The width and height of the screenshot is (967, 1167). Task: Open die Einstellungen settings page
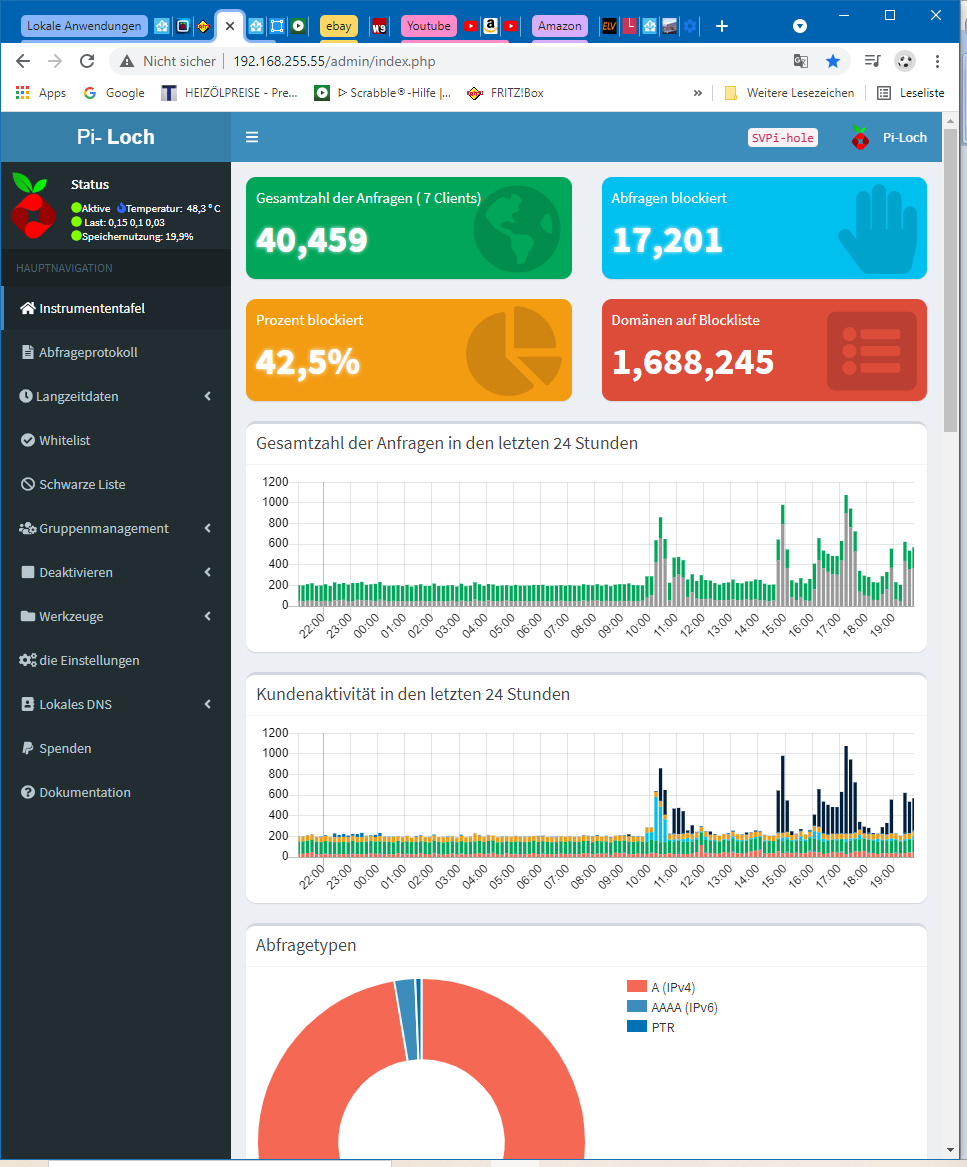(116, 660)
